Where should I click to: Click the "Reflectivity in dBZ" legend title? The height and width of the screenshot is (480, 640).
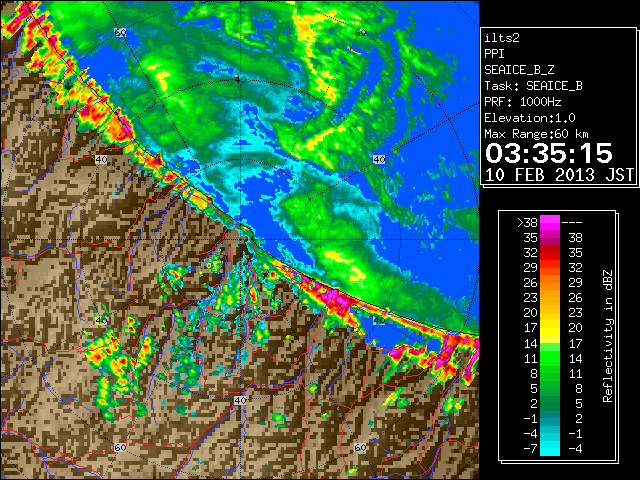pyautogui.click(x=608, y=336)
